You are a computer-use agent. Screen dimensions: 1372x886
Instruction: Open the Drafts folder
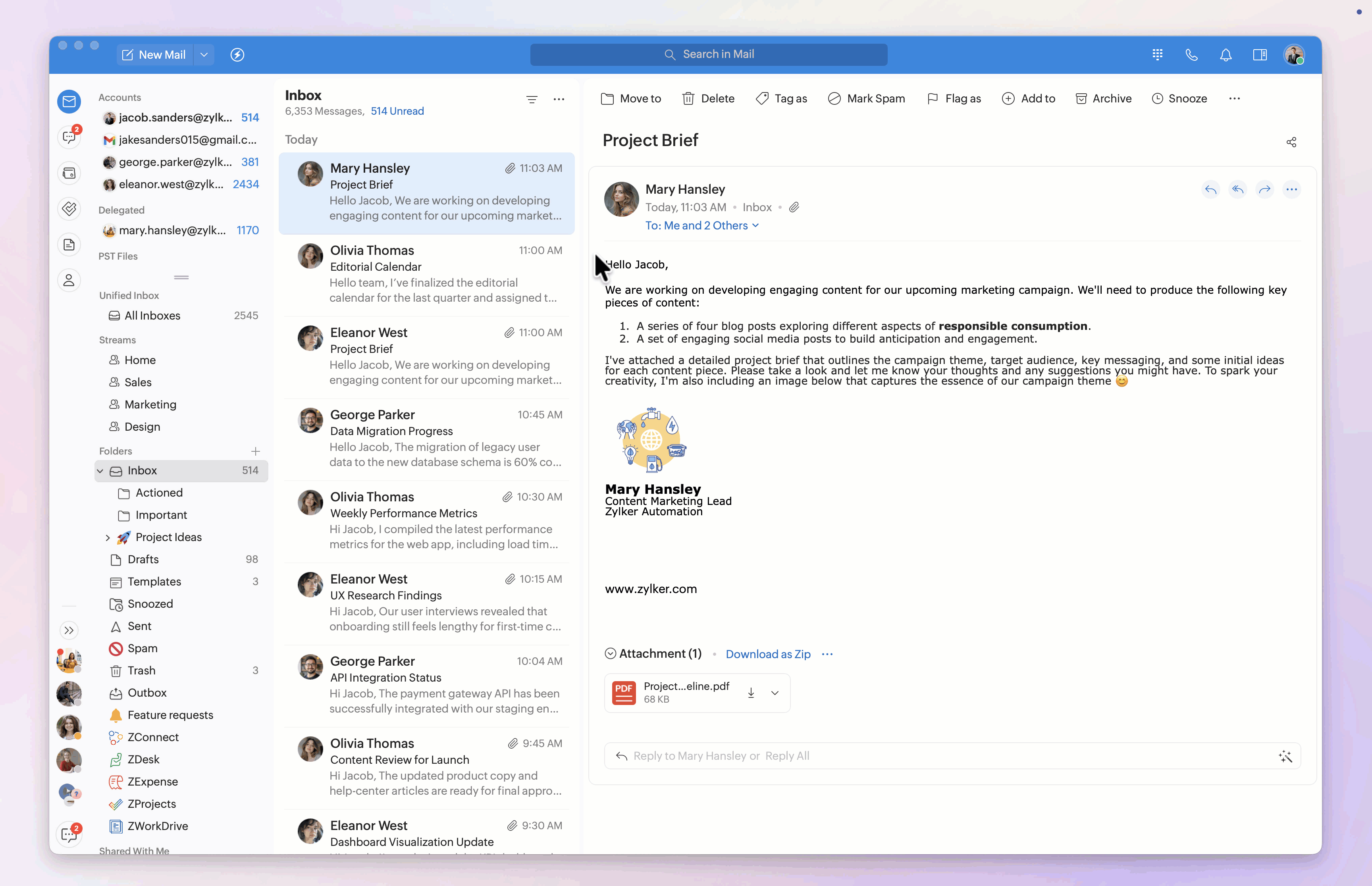tap(143, 559)
